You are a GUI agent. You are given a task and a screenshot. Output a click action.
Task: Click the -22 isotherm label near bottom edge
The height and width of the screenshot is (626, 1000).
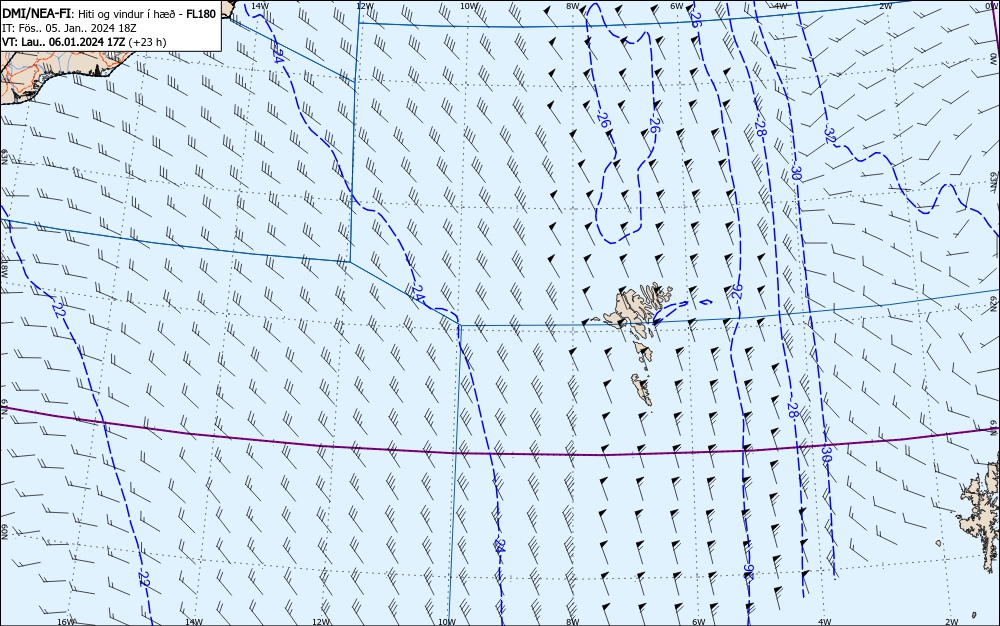point(143,578)
